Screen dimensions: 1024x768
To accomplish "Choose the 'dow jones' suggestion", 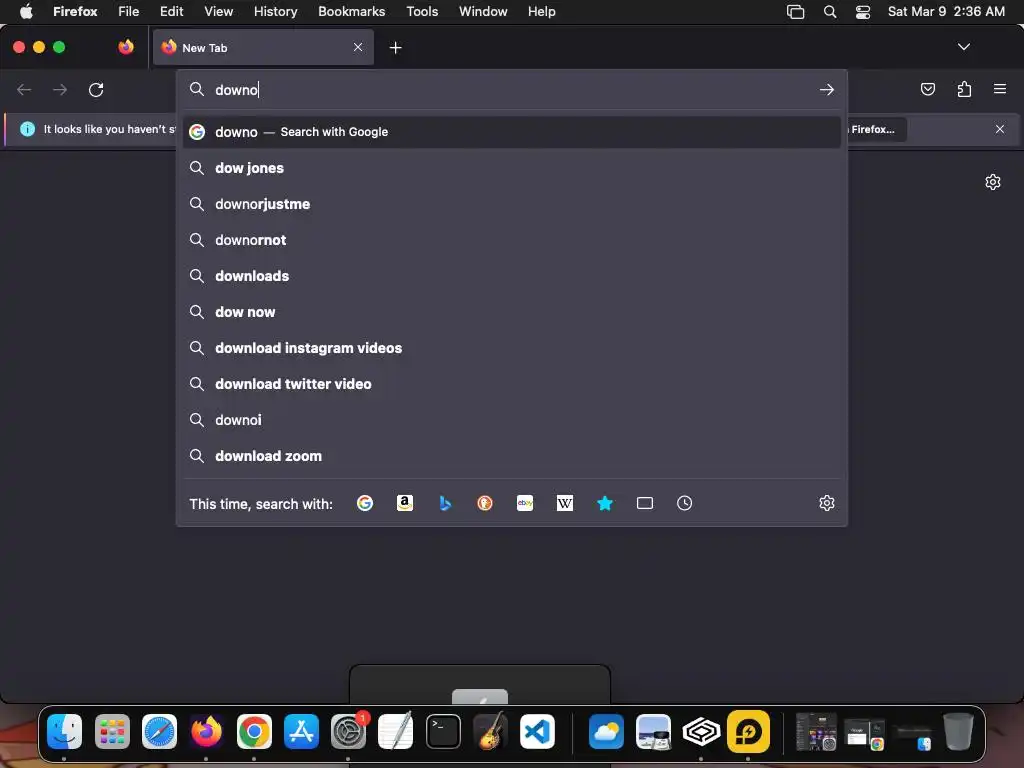I will pyautogui.click(x=511, y=168).
